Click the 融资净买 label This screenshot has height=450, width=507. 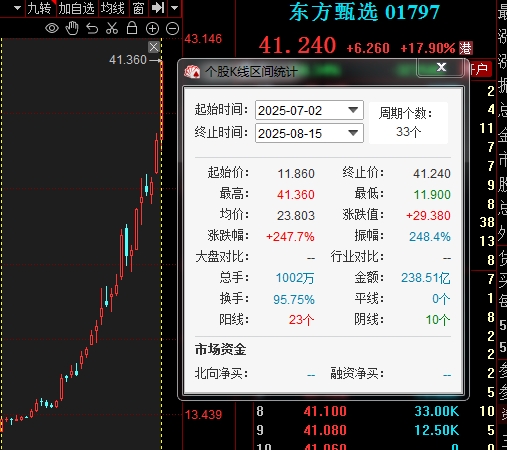[x=357, y=374]
